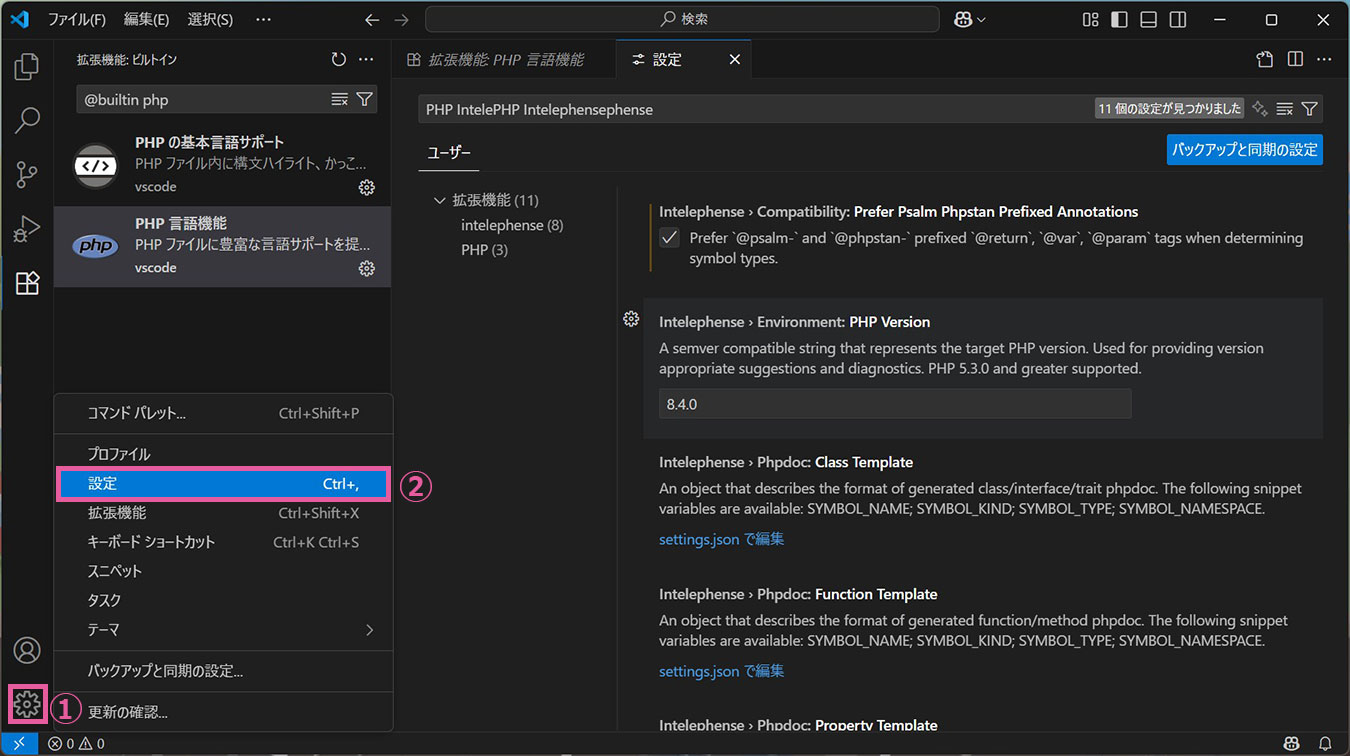Toggle the bottom panel visibility

1149,20
